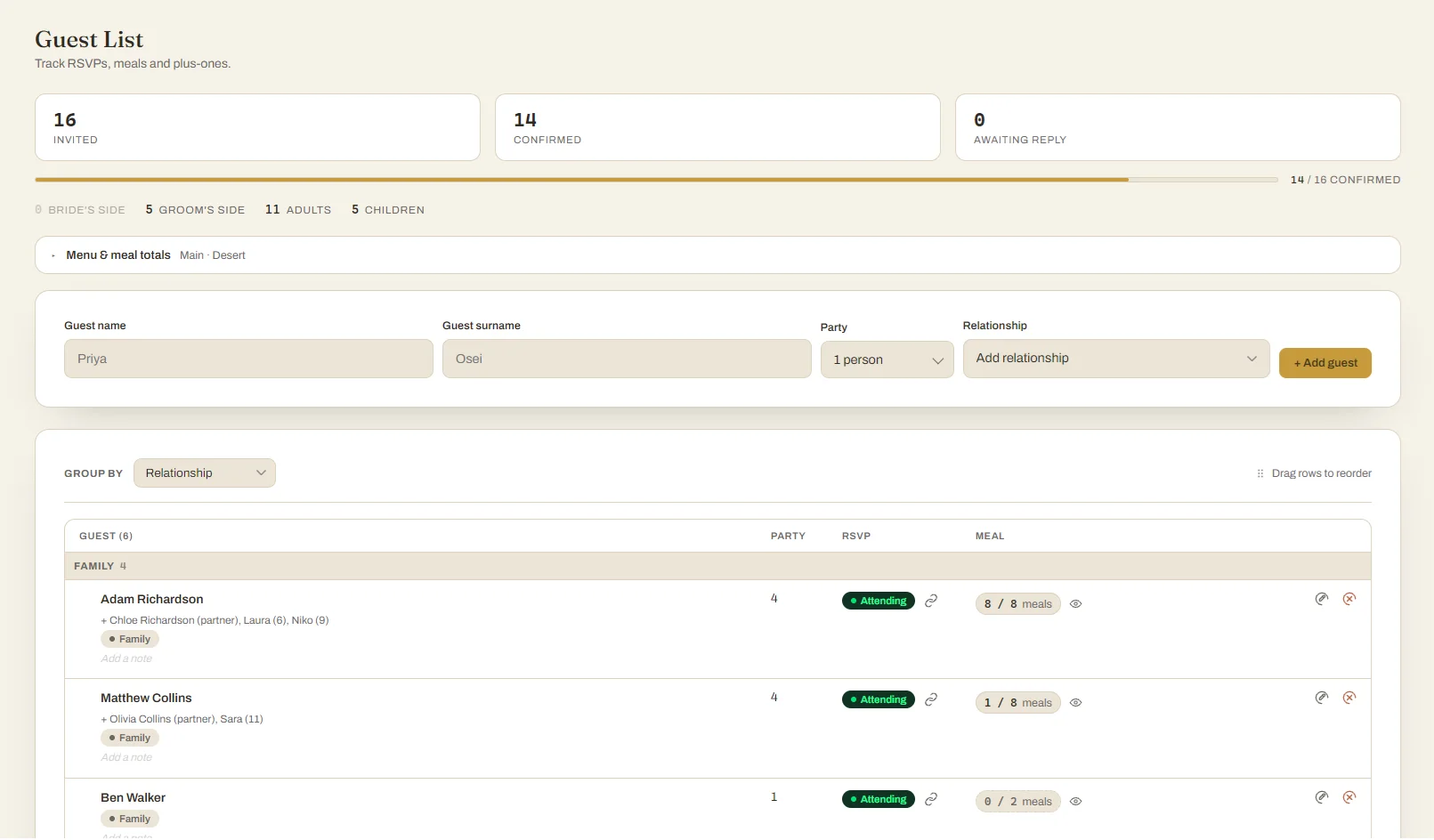Edit Ben Walker's guest entry
This screenshot has height=840, width=1434.
pos(1322,797)
